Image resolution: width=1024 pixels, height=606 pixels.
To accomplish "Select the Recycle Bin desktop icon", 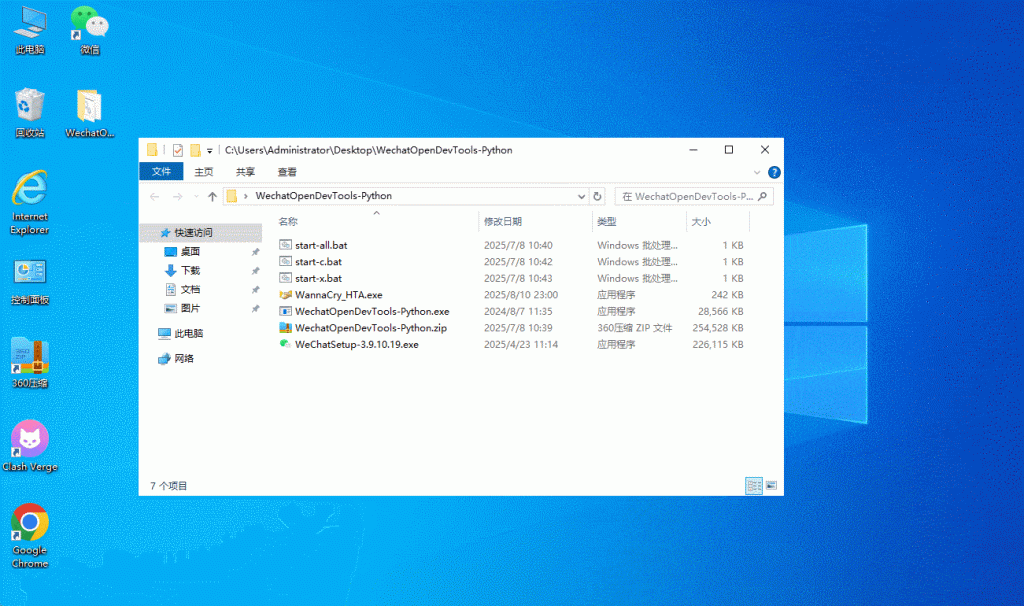I will coord(30,105).
